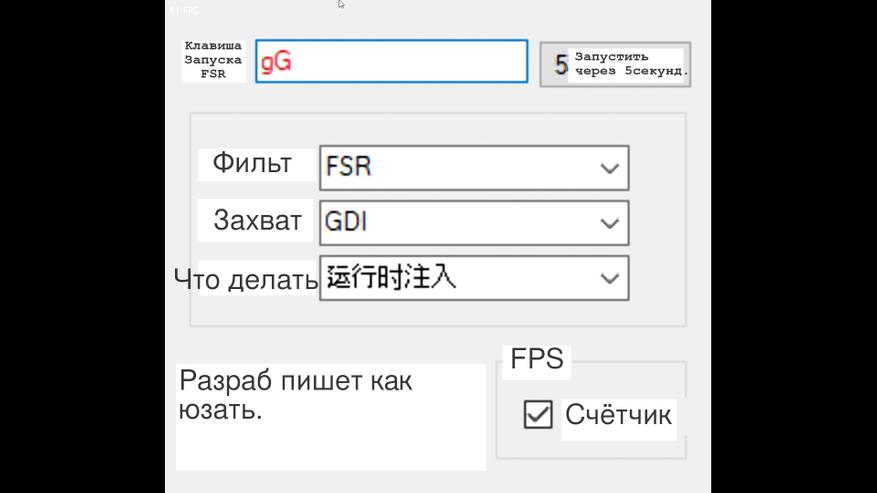Select the FSR text in the filter box

pos(349,167)
